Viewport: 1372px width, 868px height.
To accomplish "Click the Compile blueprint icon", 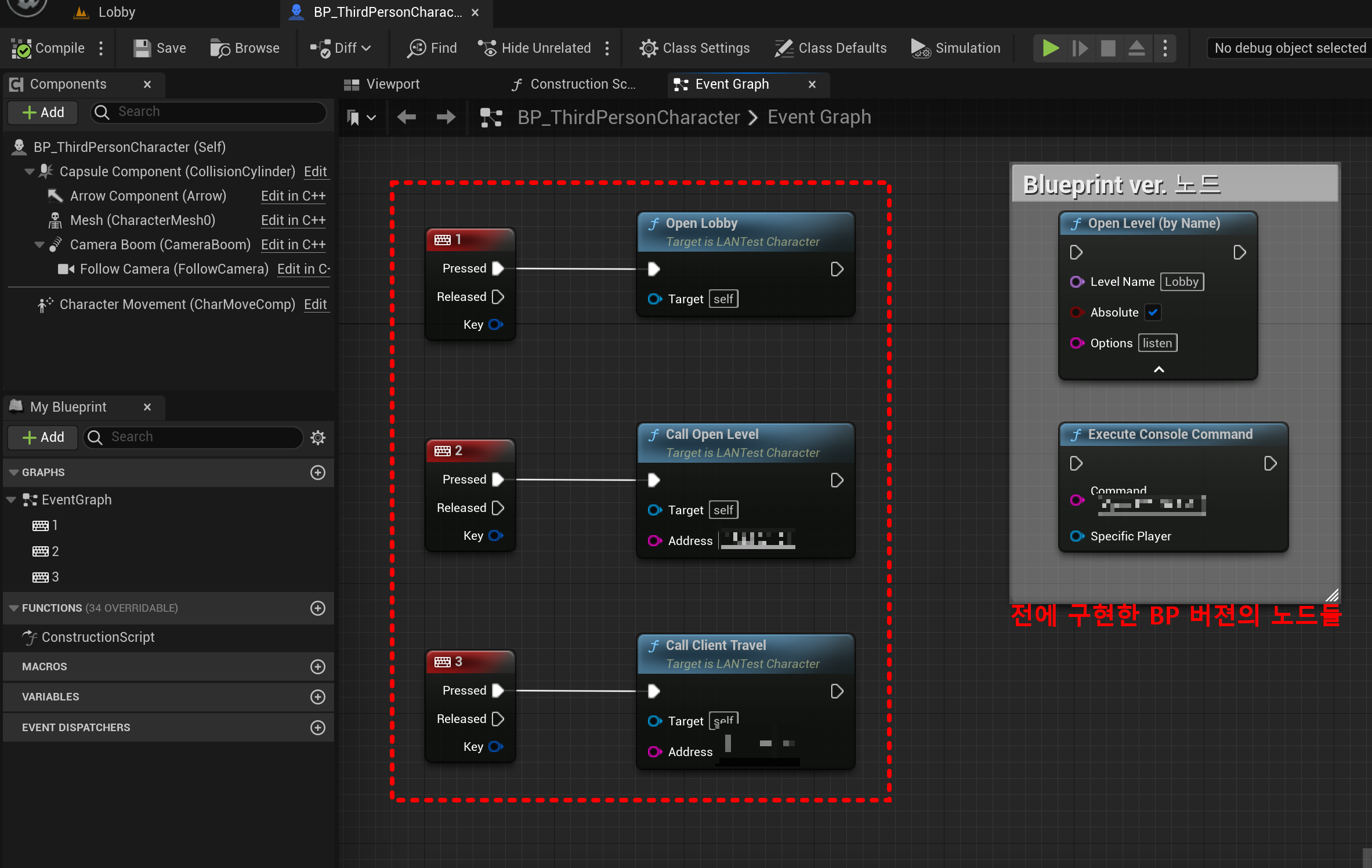I will tap(22, 48).
